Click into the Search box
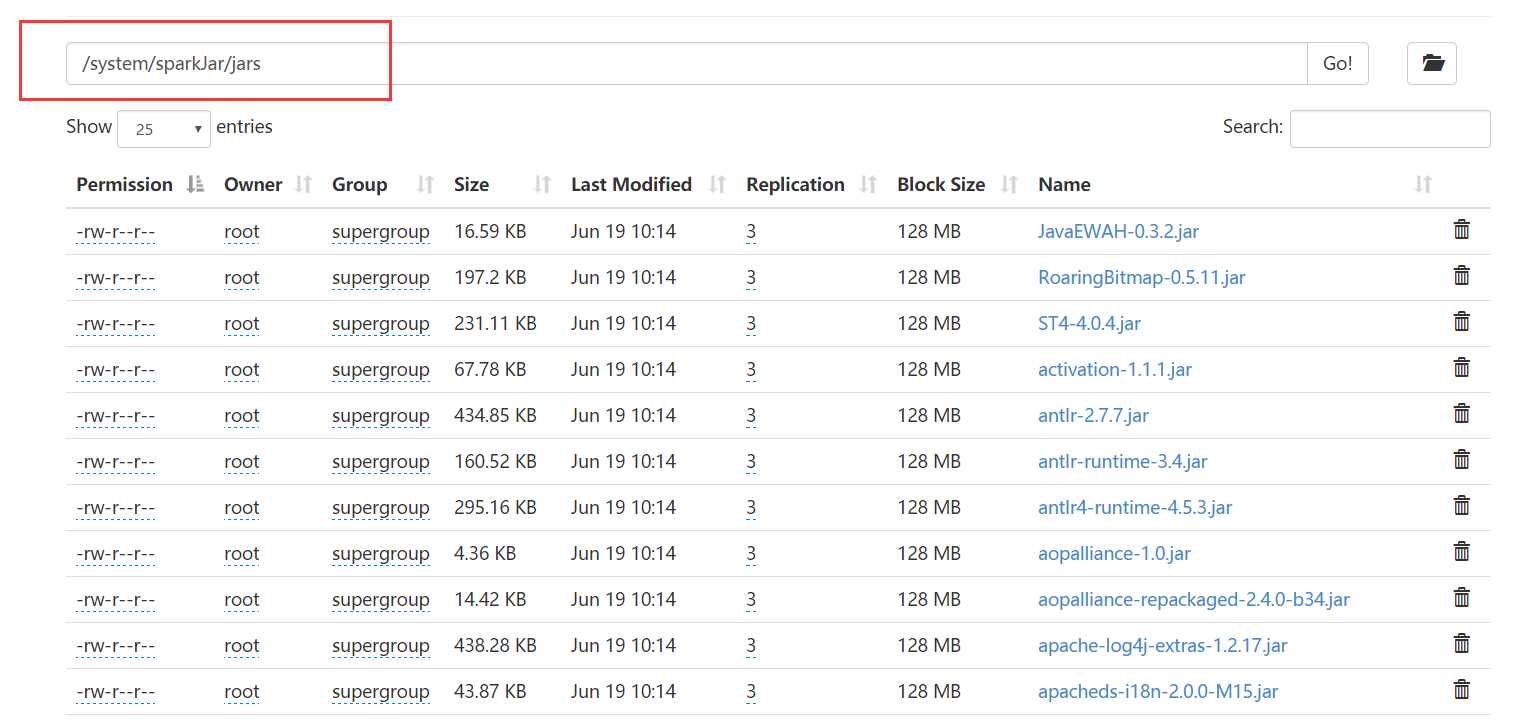1531x724 pixels. coord(1390,129)
